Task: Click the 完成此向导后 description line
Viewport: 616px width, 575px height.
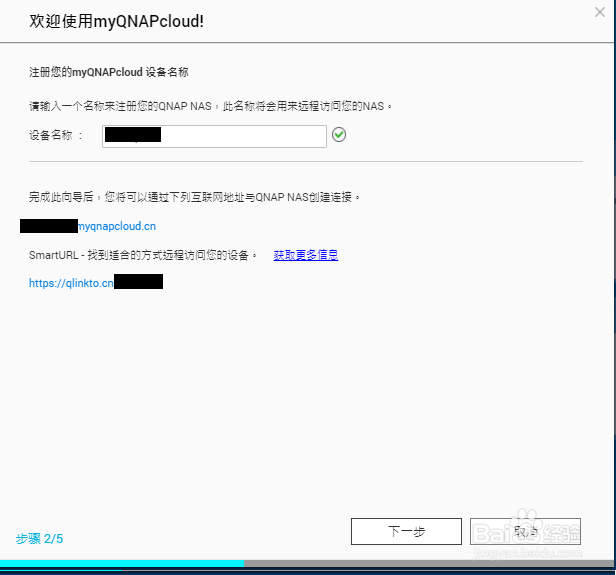Action: tap(194, 197)
